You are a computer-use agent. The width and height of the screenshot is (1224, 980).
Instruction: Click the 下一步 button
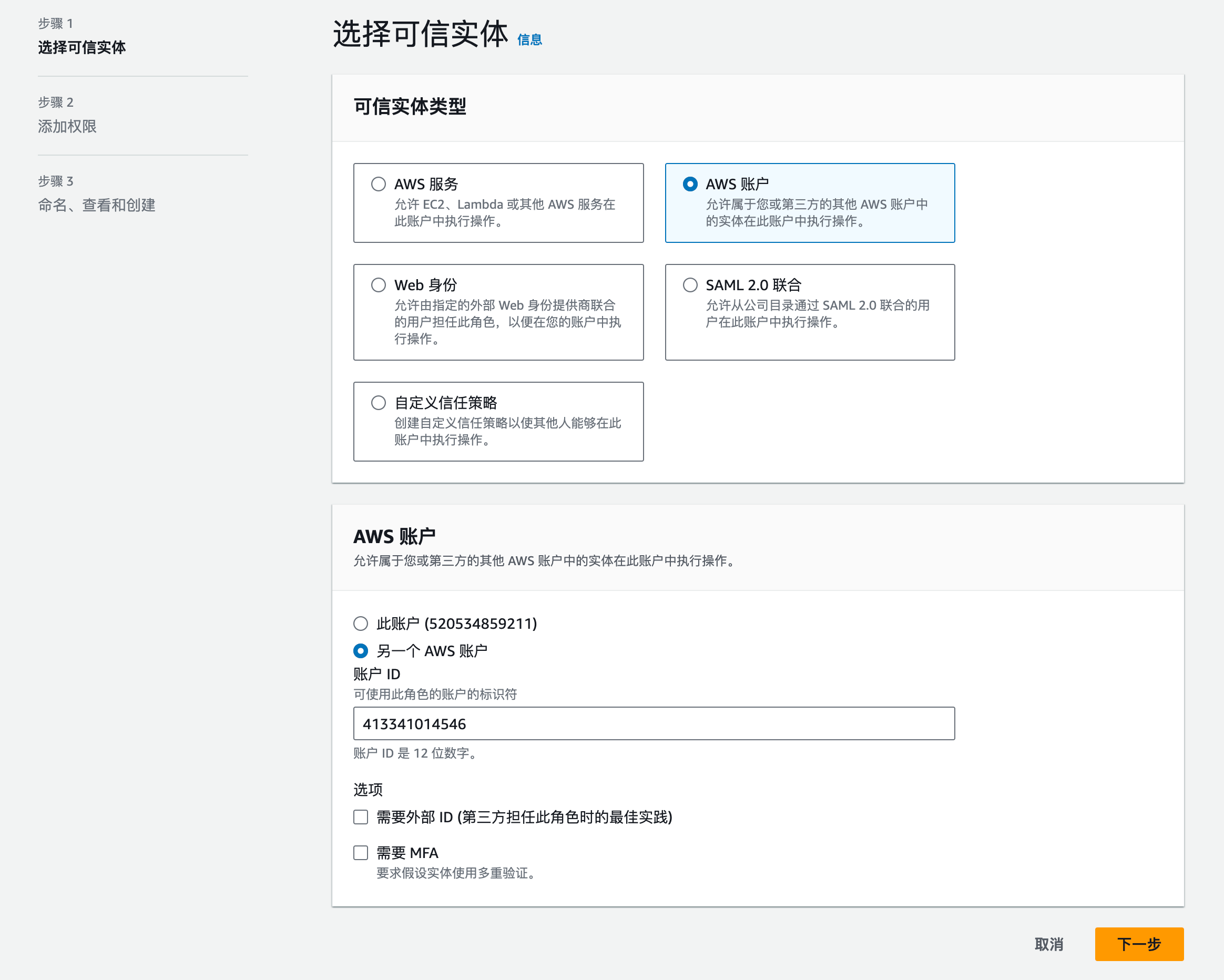pyautogui.click(x=1139, y=945)
